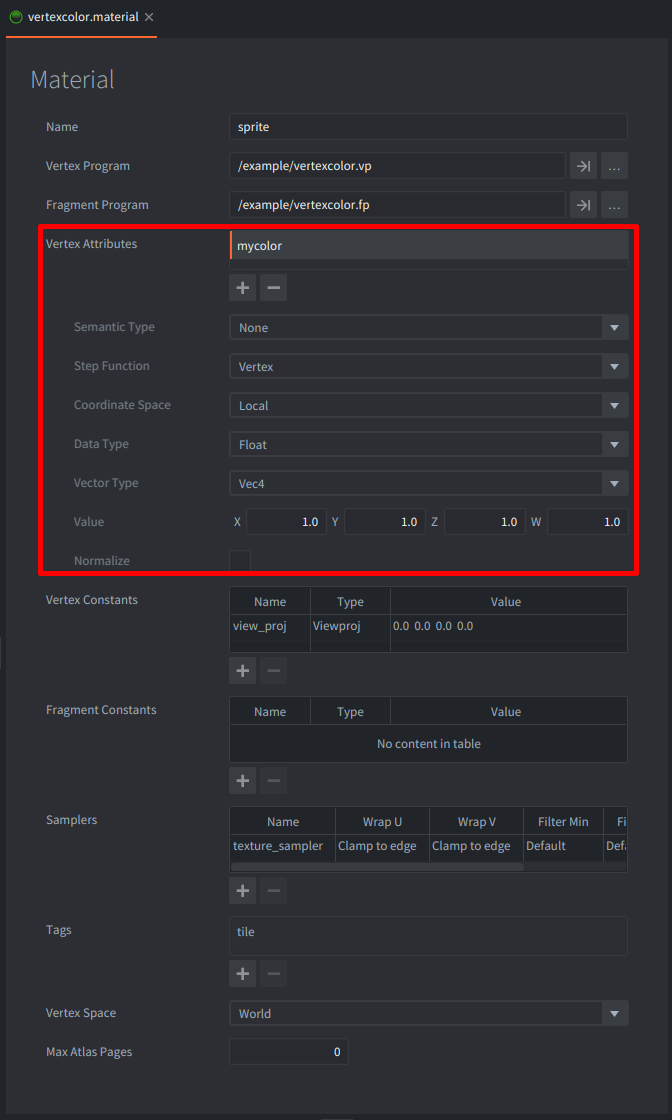Add a new sampler entry
Screen dimensions: 672x1120
pos(242,890)
